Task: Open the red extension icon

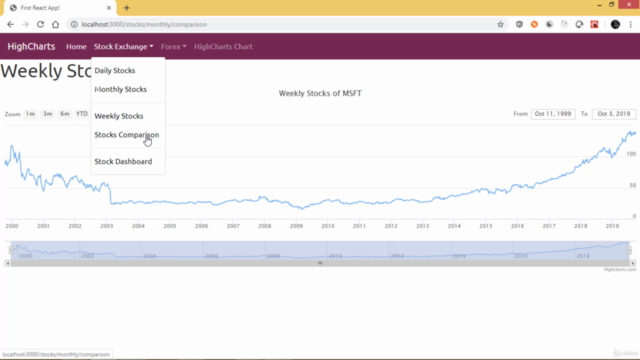Action: pyautogui.click(x=594, y=24)
